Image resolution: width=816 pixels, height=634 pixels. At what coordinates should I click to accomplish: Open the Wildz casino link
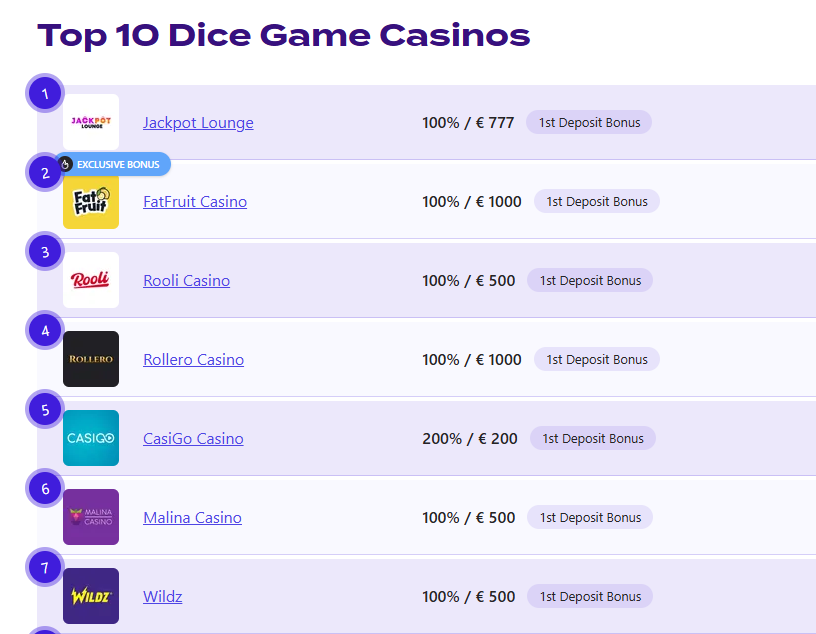[162, 597]
